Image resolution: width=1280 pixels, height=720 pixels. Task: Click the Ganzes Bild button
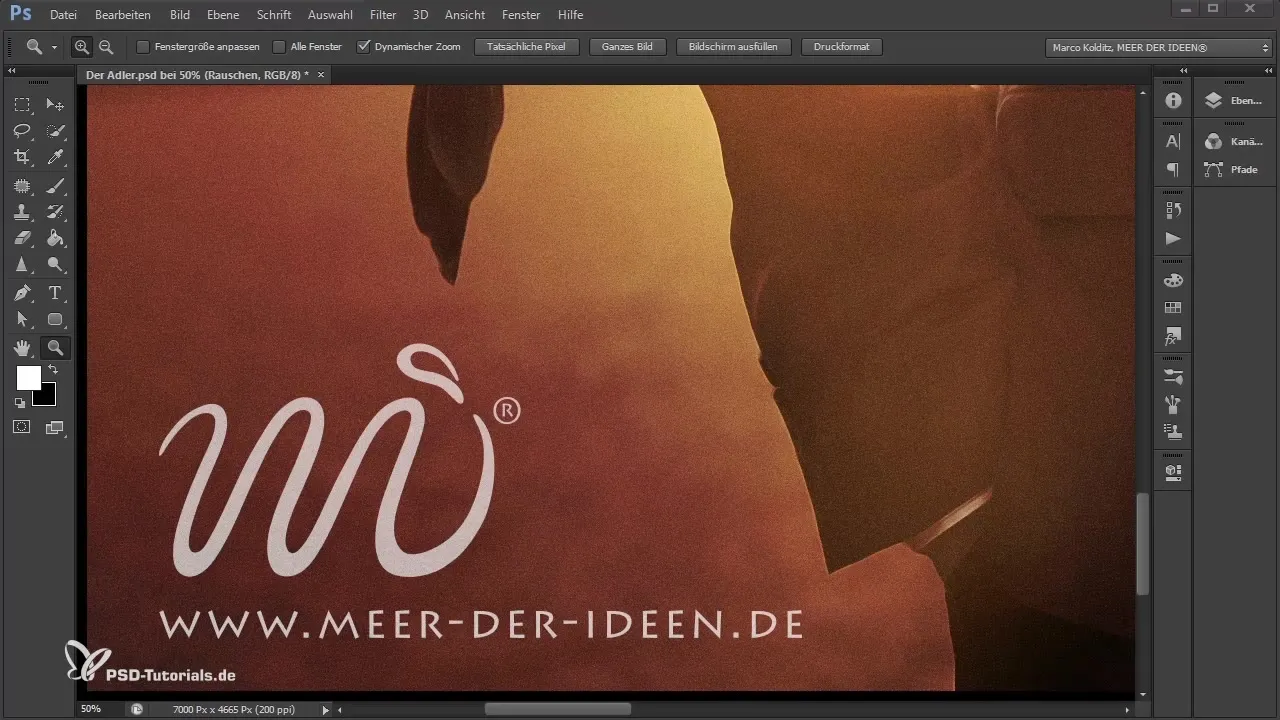(628, 47)
